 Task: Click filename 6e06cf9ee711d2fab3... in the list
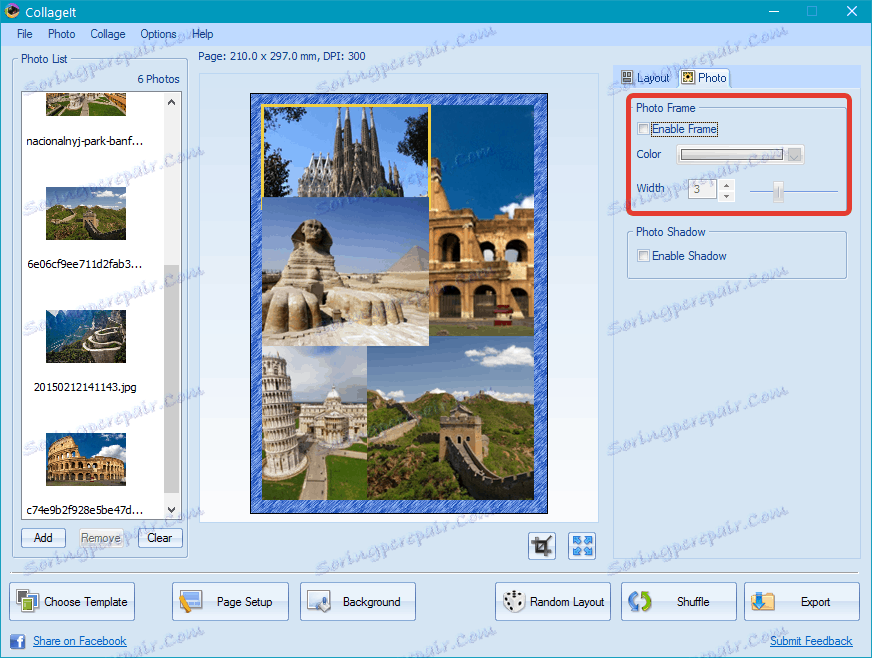[x=85, y=264]
